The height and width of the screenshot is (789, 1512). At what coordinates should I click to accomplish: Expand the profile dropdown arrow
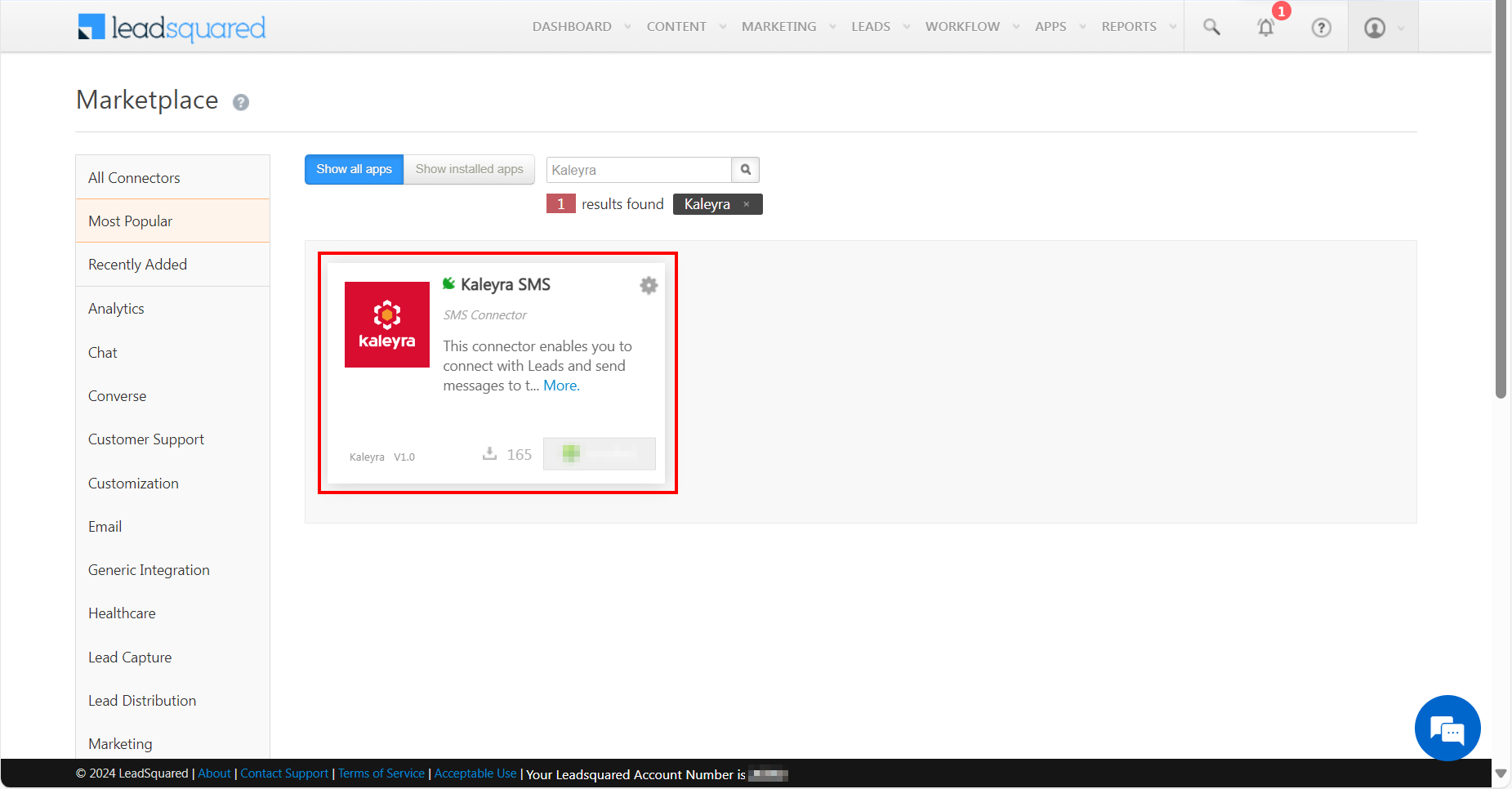click(x=1401, y=29)
